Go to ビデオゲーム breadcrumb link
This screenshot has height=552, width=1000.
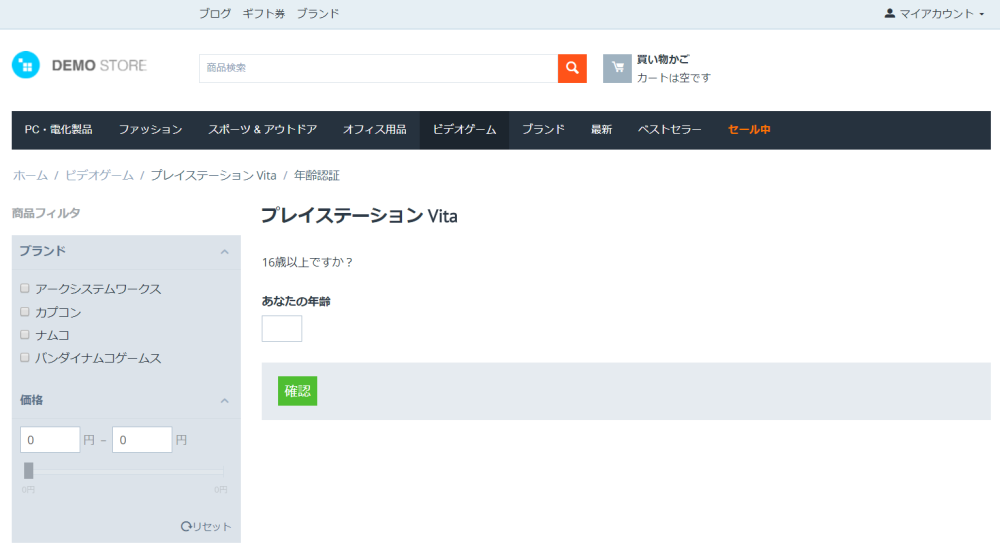[99, 175]
